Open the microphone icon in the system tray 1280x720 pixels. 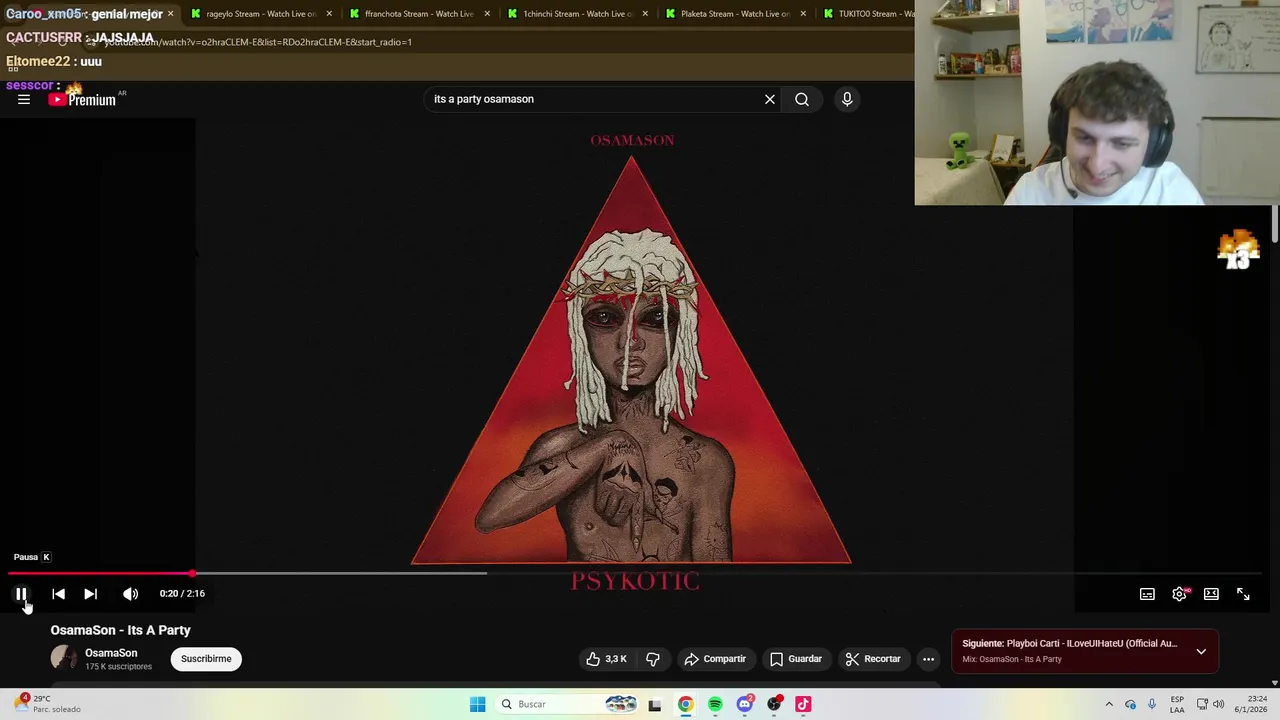point(1152,704)
